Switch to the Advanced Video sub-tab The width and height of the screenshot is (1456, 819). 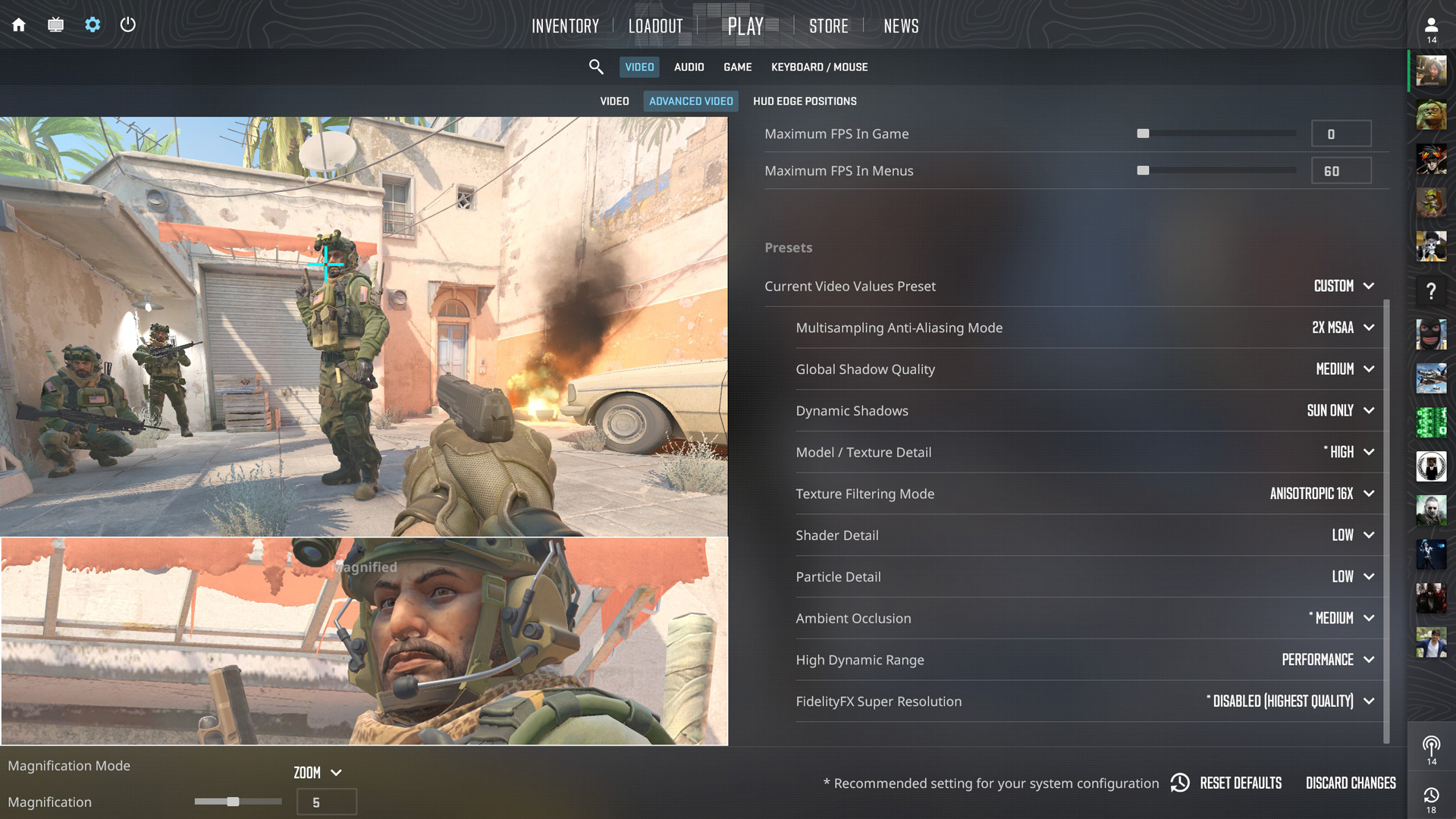coord(691,101)
